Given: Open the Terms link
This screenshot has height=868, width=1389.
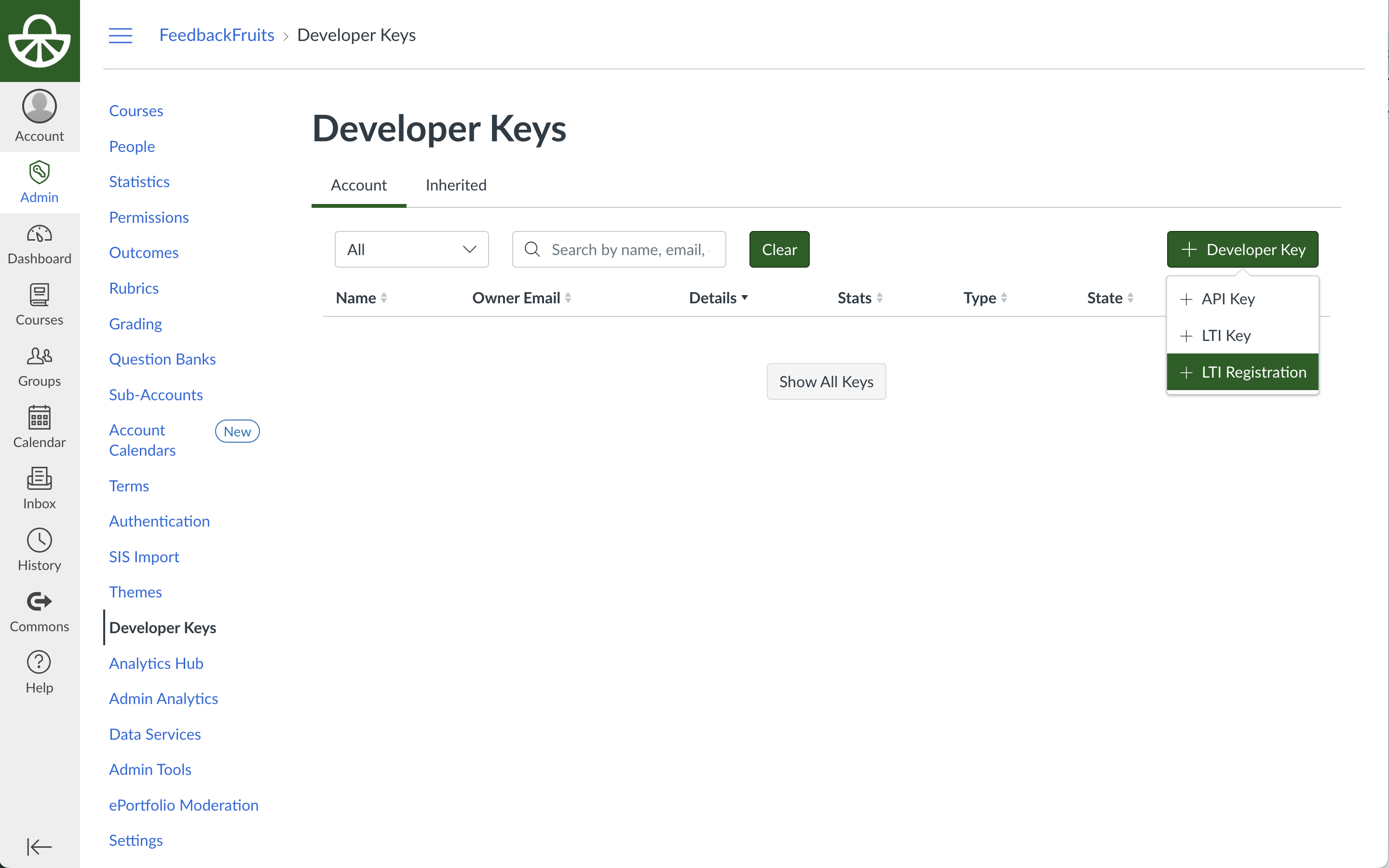Looking at the screenshot, I should click(129, 486).
